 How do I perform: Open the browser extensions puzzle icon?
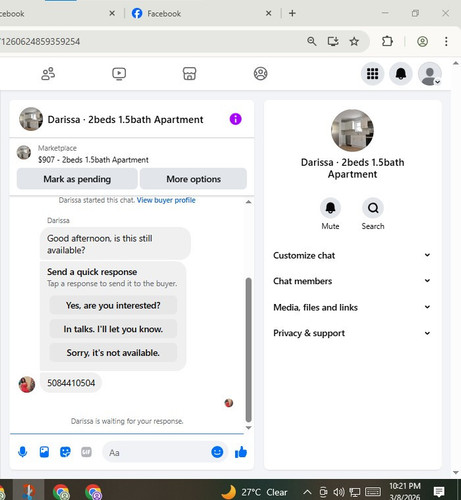pos(387,41)
